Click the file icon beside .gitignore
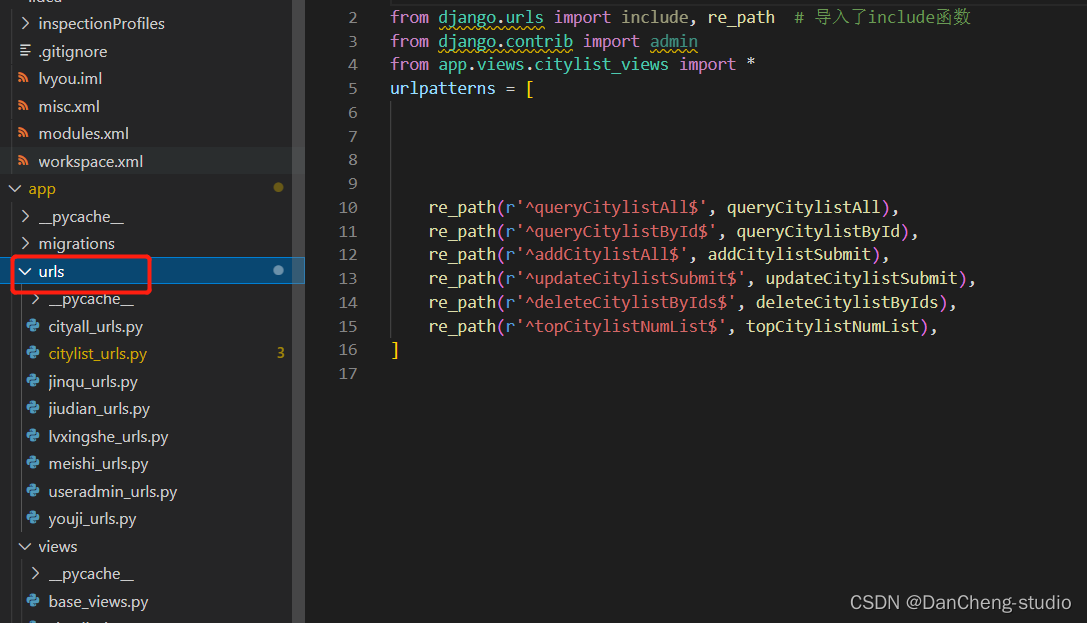 [23, 52]
